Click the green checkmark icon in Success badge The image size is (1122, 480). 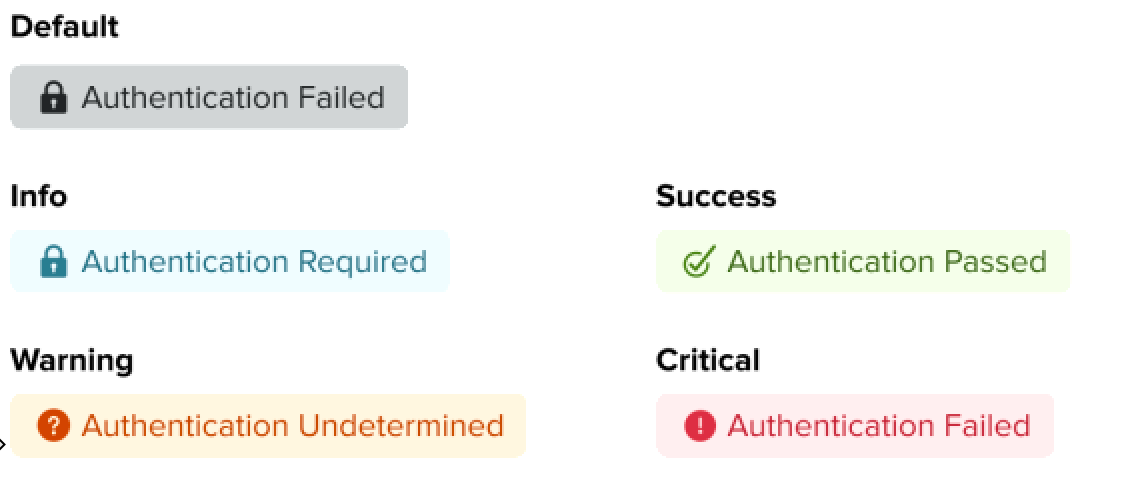tap(698, 262)
